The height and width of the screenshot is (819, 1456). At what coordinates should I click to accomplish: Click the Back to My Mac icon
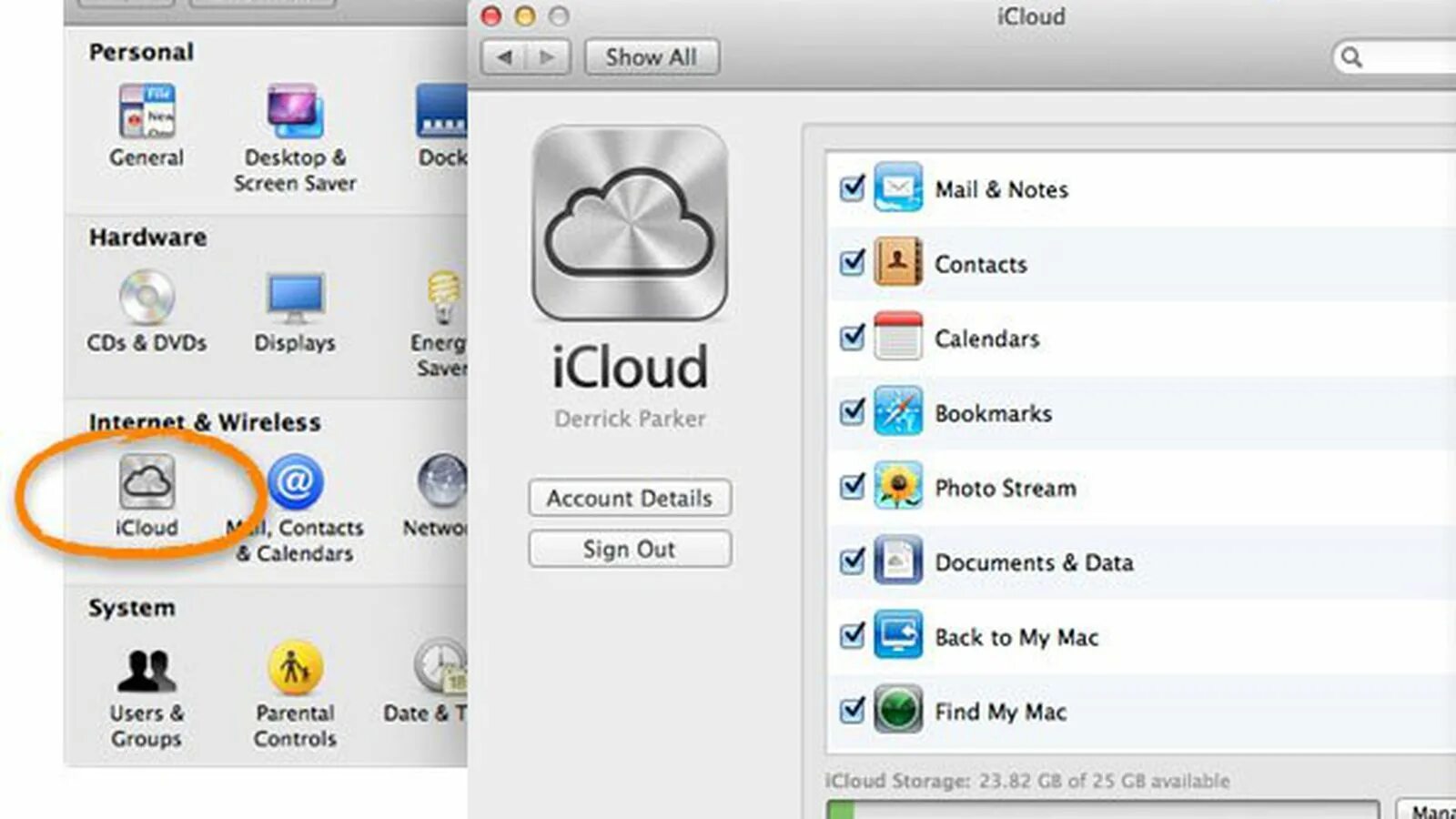coord(898,635)
